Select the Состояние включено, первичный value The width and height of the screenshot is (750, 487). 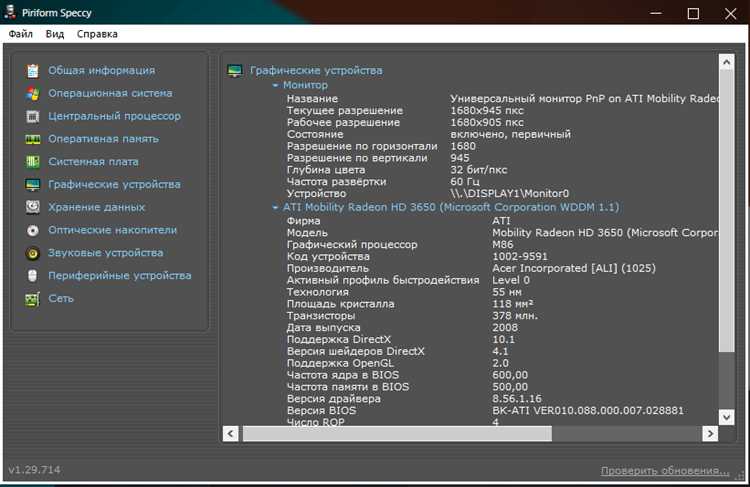(x=510, y=134)
